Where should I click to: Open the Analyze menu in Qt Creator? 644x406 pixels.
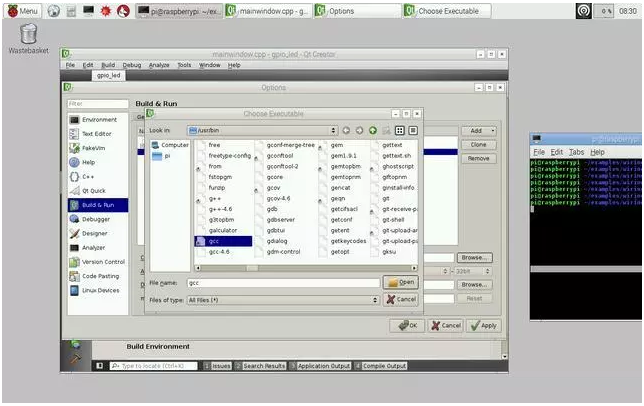(159, 65)
